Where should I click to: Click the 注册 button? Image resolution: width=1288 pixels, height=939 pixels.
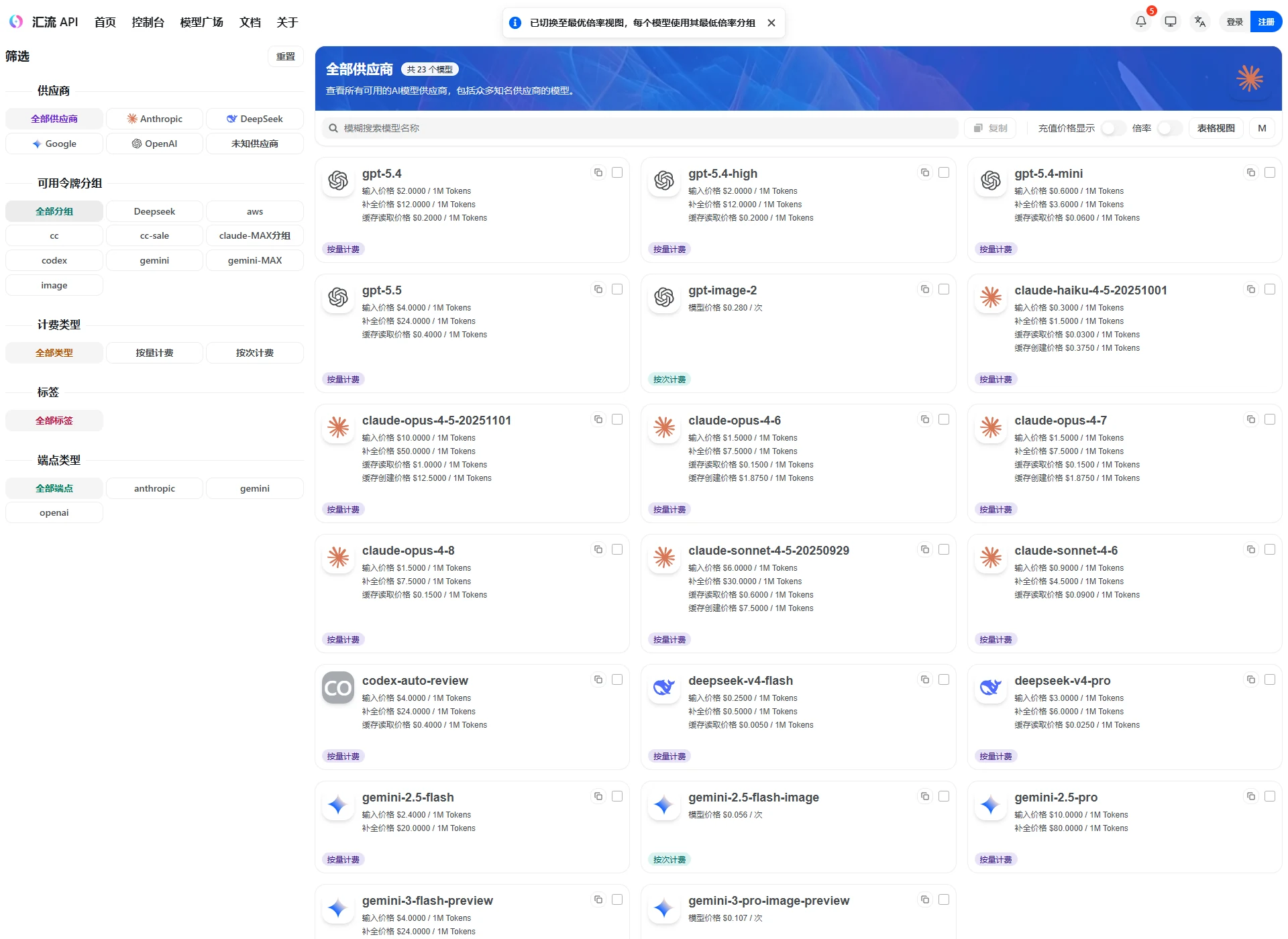coord(1267,22)
